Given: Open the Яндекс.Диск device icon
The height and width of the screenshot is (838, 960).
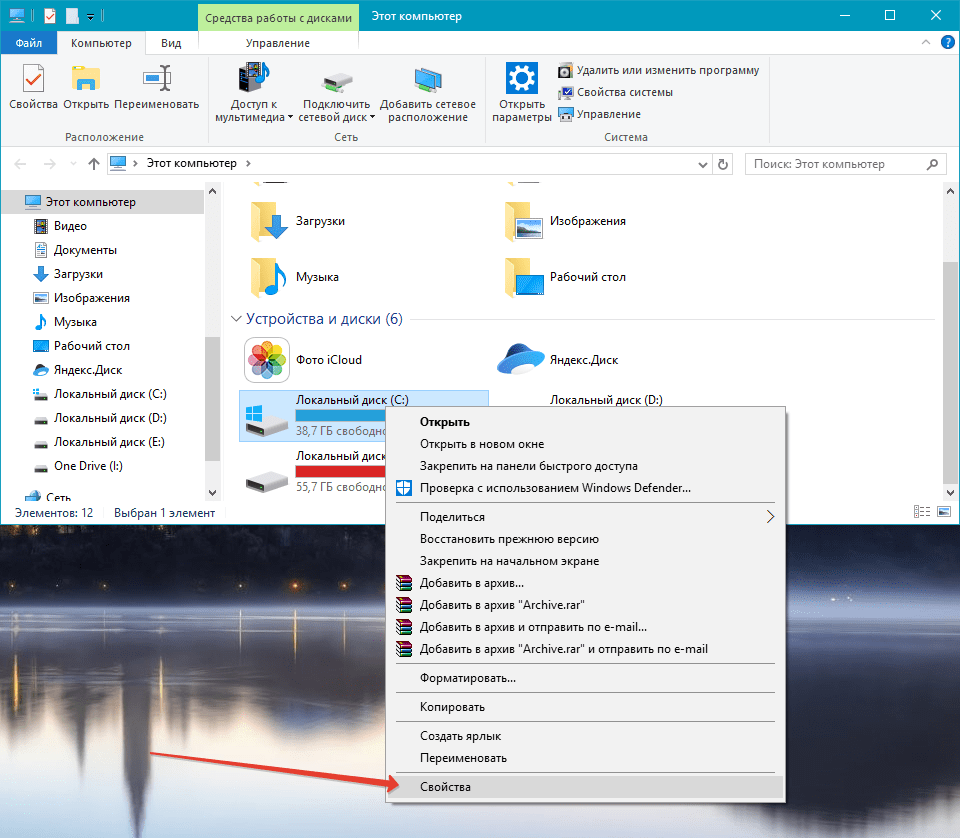Looking at the screenshot, I should [520, 360].
